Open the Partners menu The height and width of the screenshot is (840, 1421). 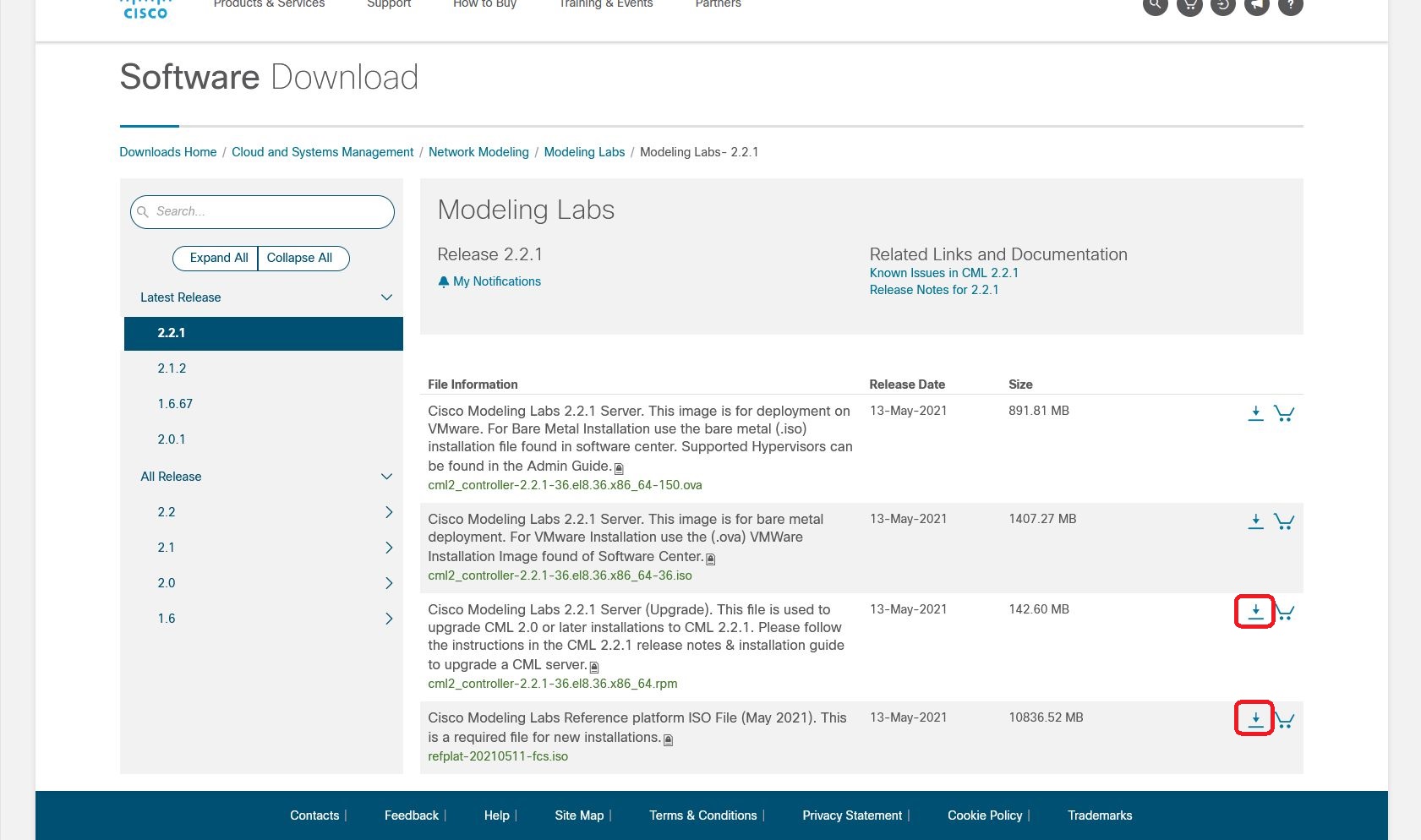click(x=718, y=4)
